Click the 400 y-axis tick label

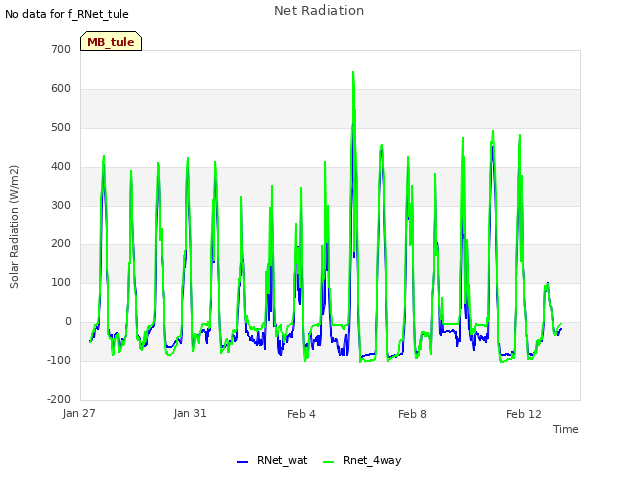click(61, 167)
